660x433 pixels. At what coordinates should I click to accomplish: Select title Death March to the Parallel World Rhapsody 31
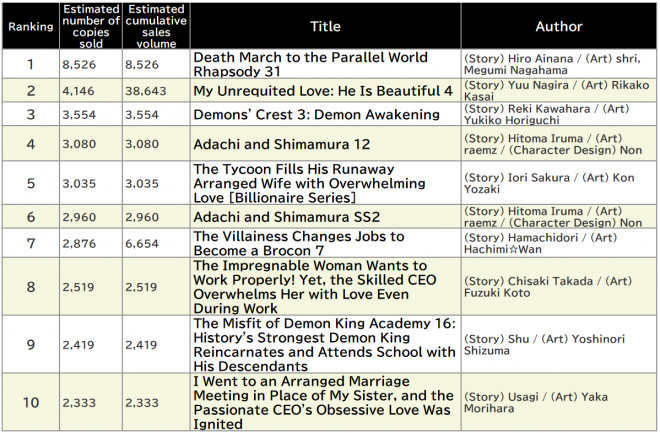(x=310, y=64)
